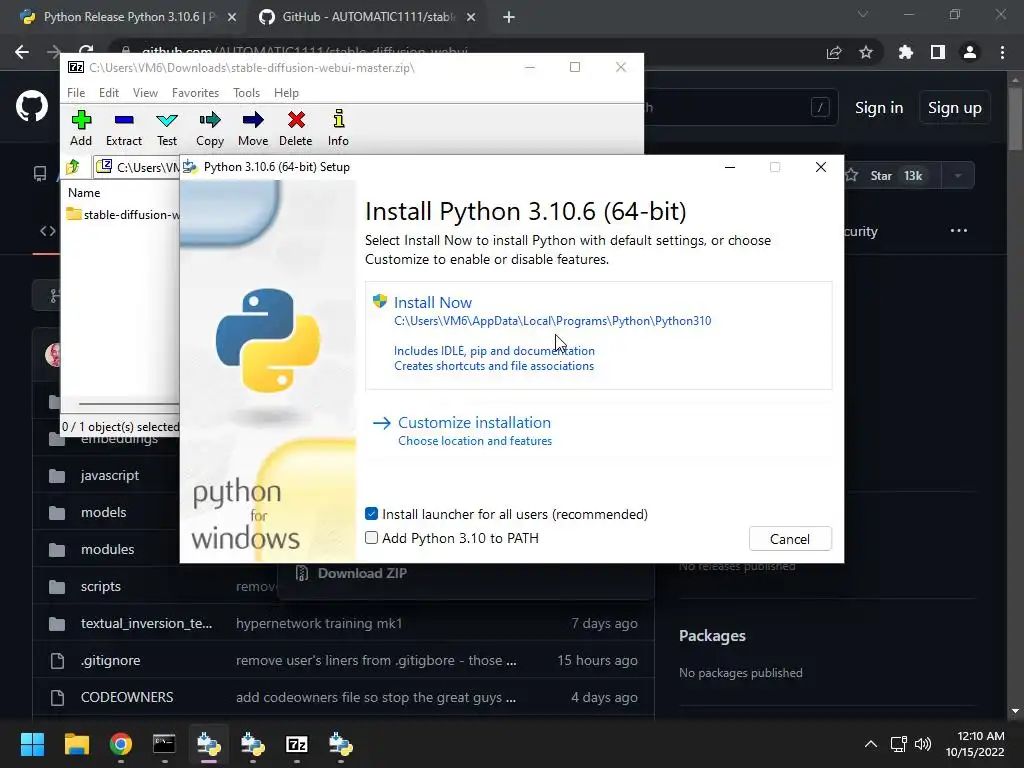Close the GitHub AUTOMATIC1111 tab

471,17
